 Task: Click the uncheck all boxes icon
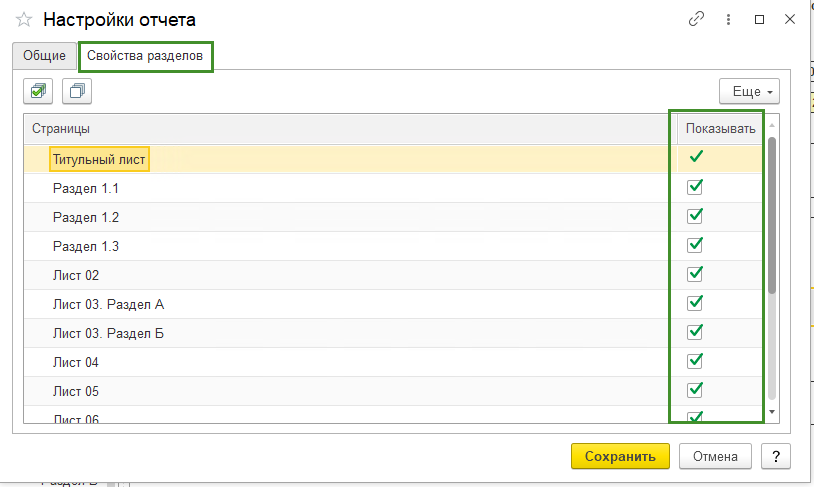tap(76, 91)
